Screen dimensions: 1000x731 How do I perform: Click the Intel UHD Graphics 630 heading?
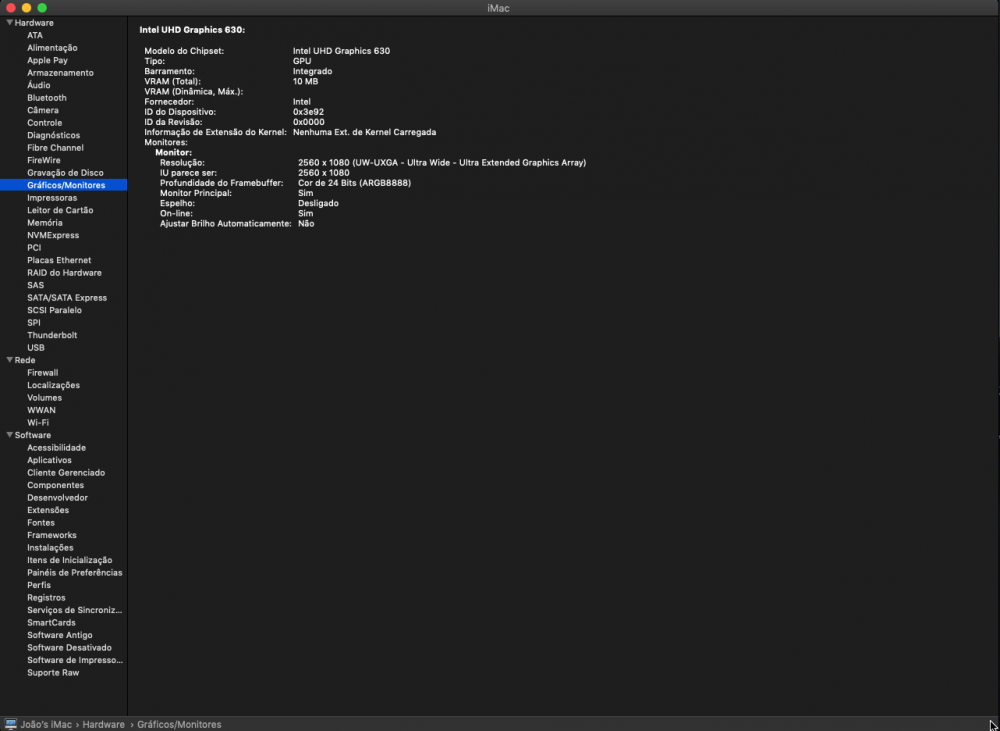pos(192,30)
